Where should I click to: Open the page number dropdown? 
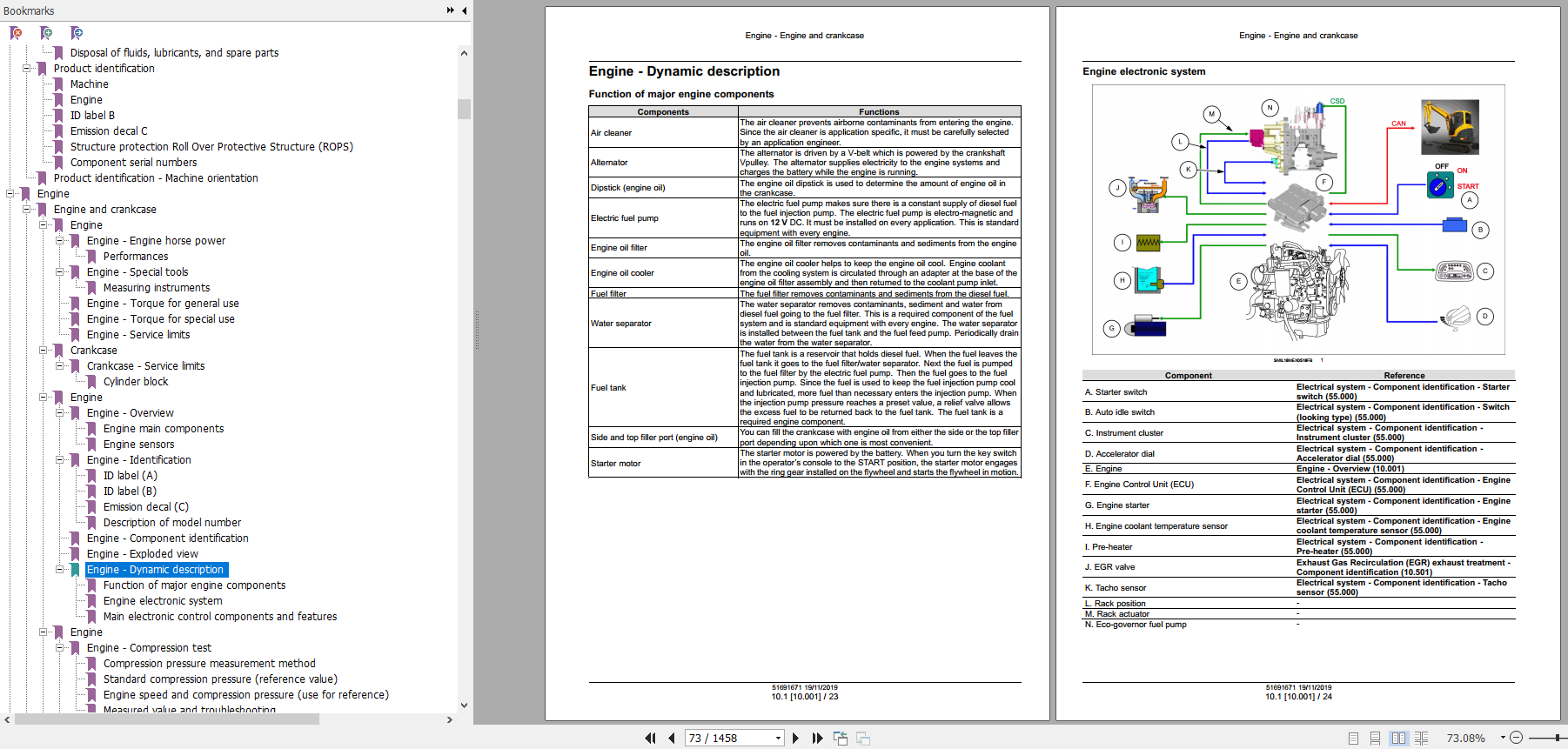(x=778, y=738)
